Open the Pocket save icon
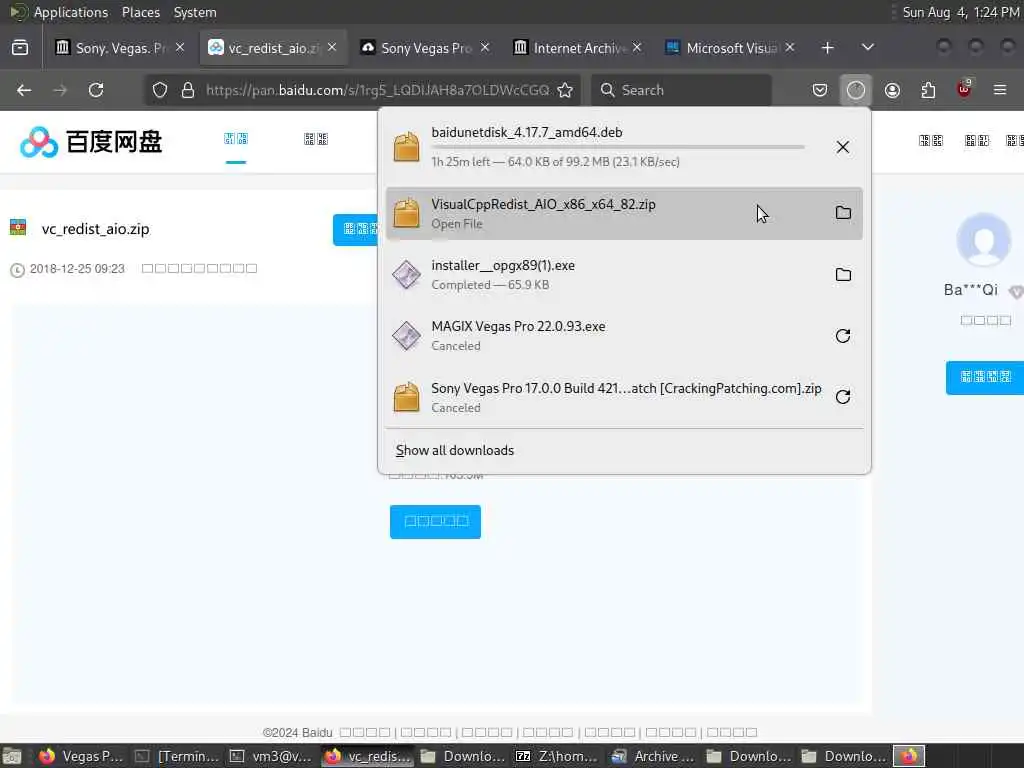1024x768 pixels. 820,90
